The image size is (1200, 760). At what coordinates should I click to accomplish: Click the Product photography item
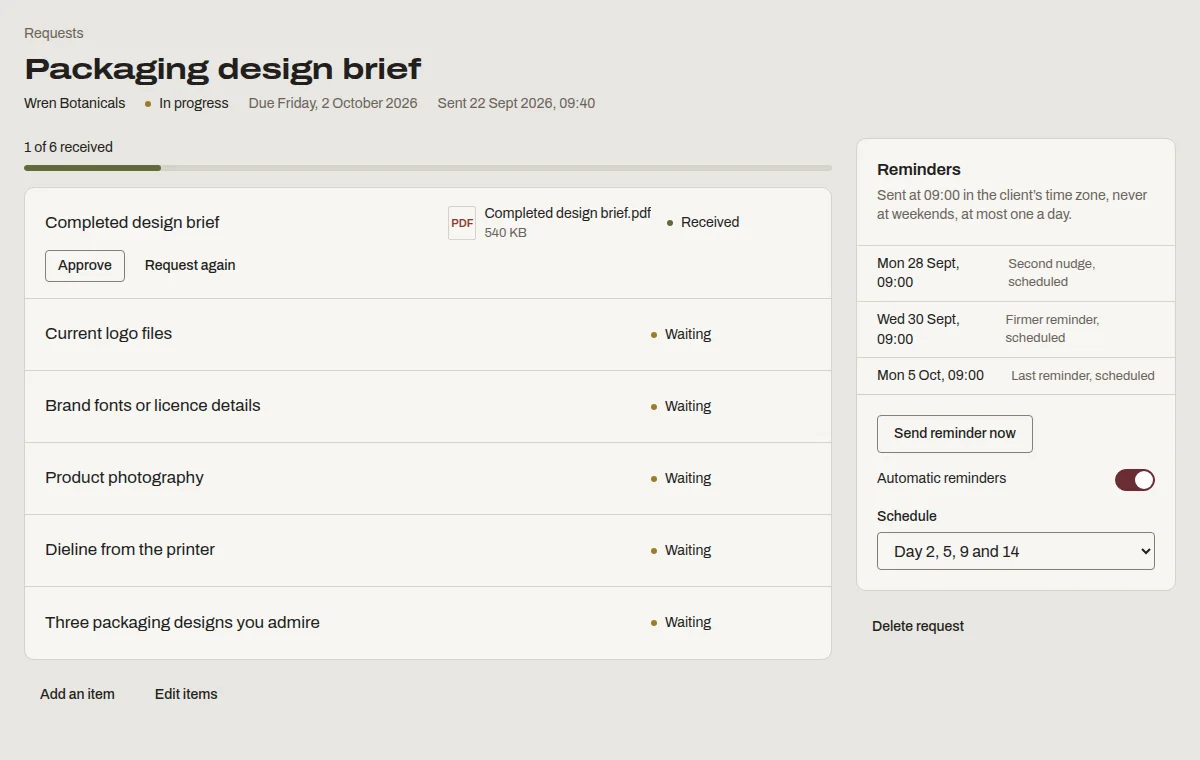pyautogui.click(x=428, y=478)
